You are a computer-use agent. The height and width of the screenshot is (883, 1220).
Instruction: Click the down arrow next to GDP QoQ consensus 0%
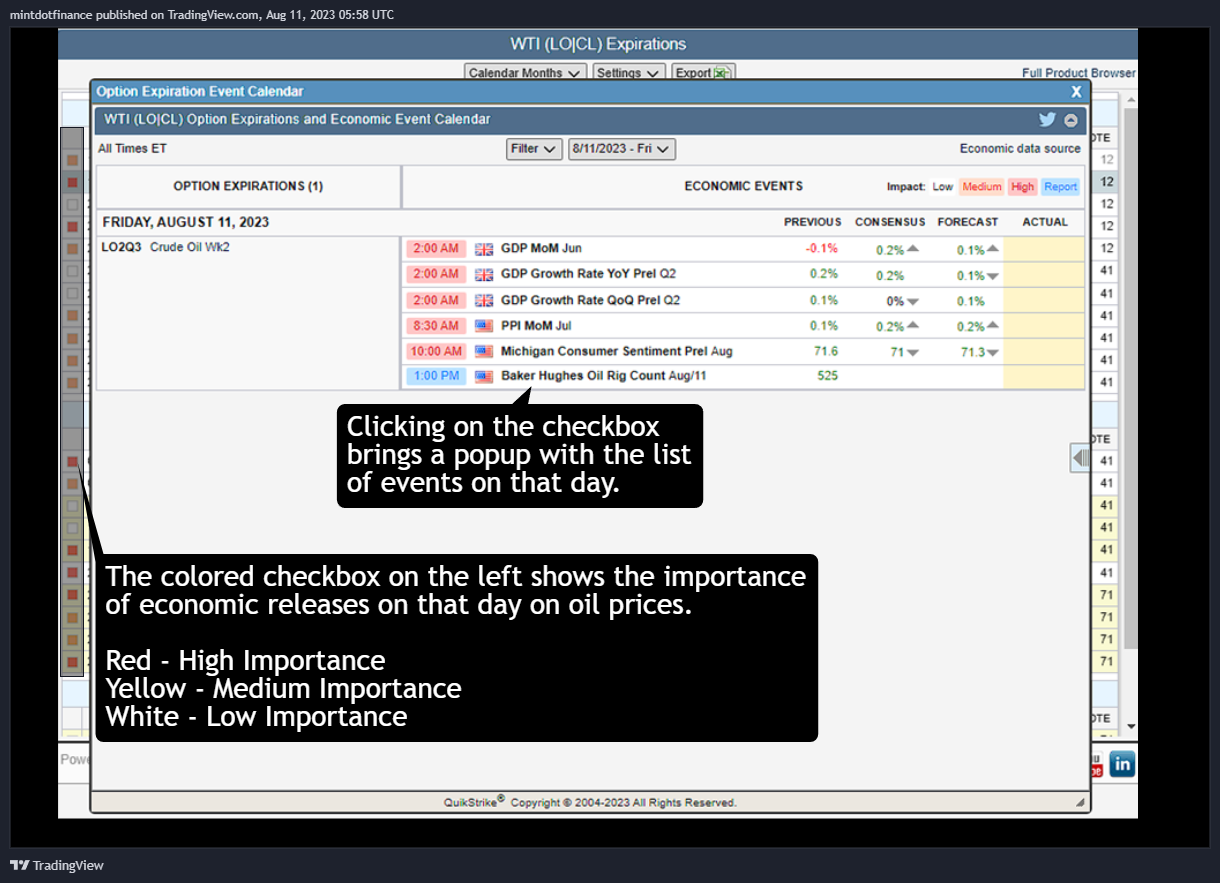912,302
